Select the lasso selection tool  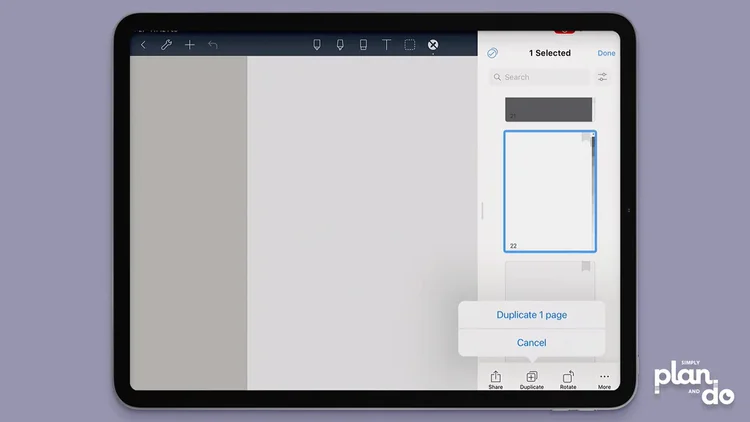410,45
